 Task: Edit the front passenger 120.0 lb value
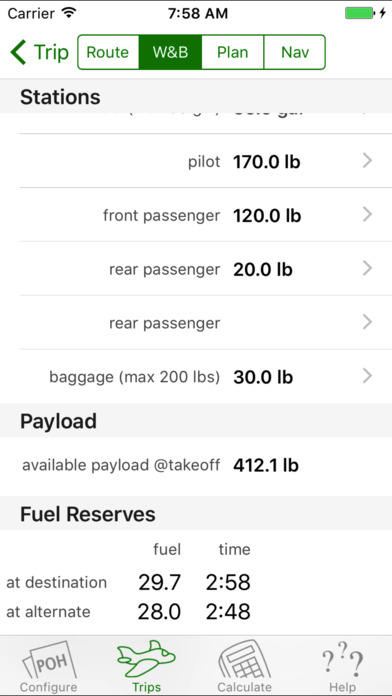(x=267, y=216)
